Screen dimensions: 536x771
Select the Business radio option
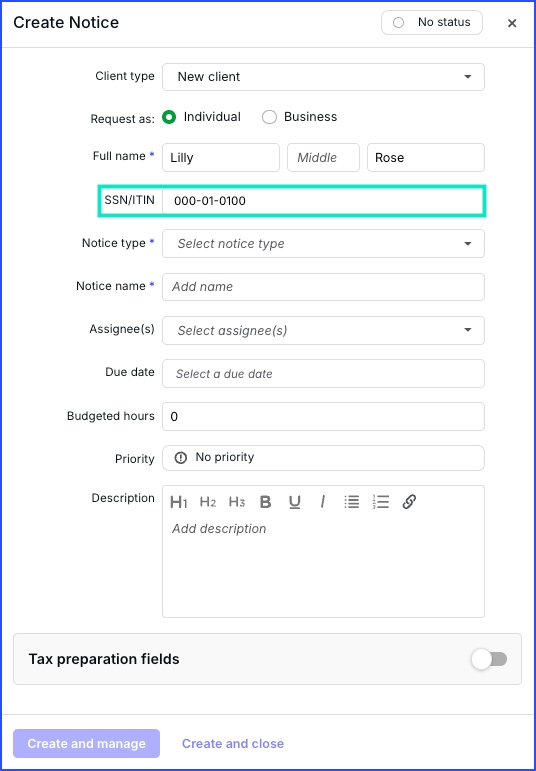point(269,118)
